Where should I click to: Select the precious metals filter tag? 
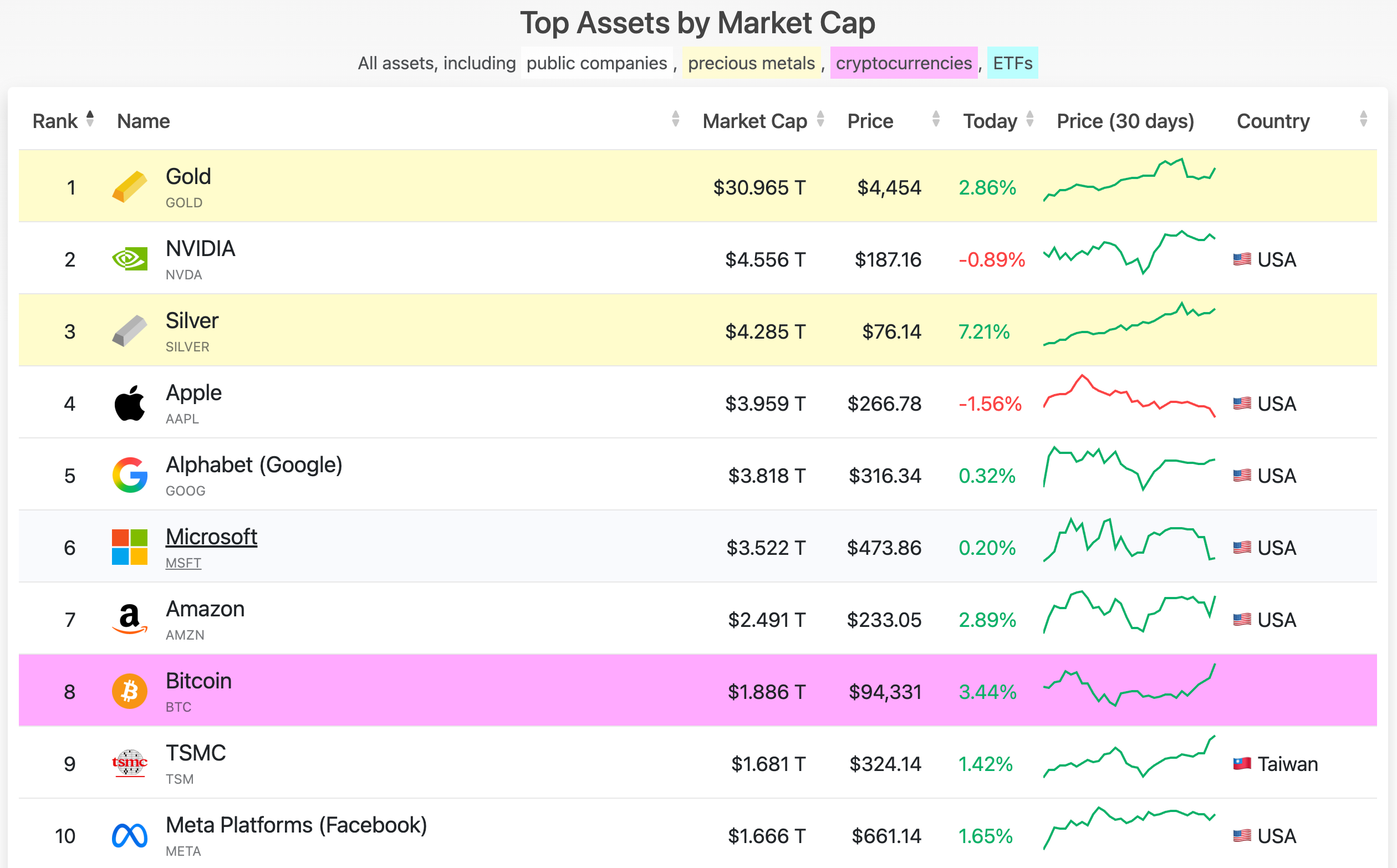click(x=751, y=63)
